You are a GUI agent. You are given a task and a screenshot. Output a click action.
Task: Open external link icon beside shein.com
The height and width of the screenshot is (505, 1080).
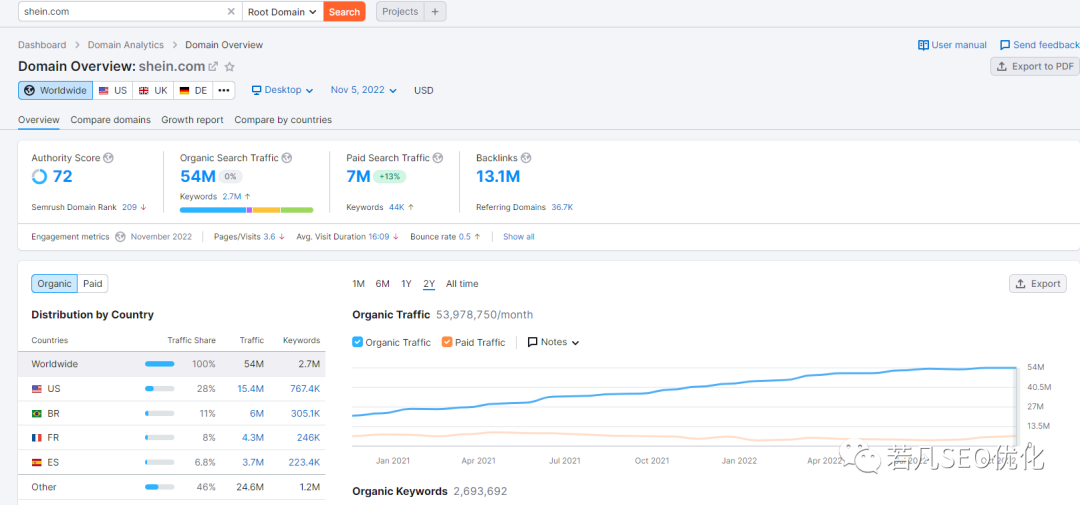(213, 67)
